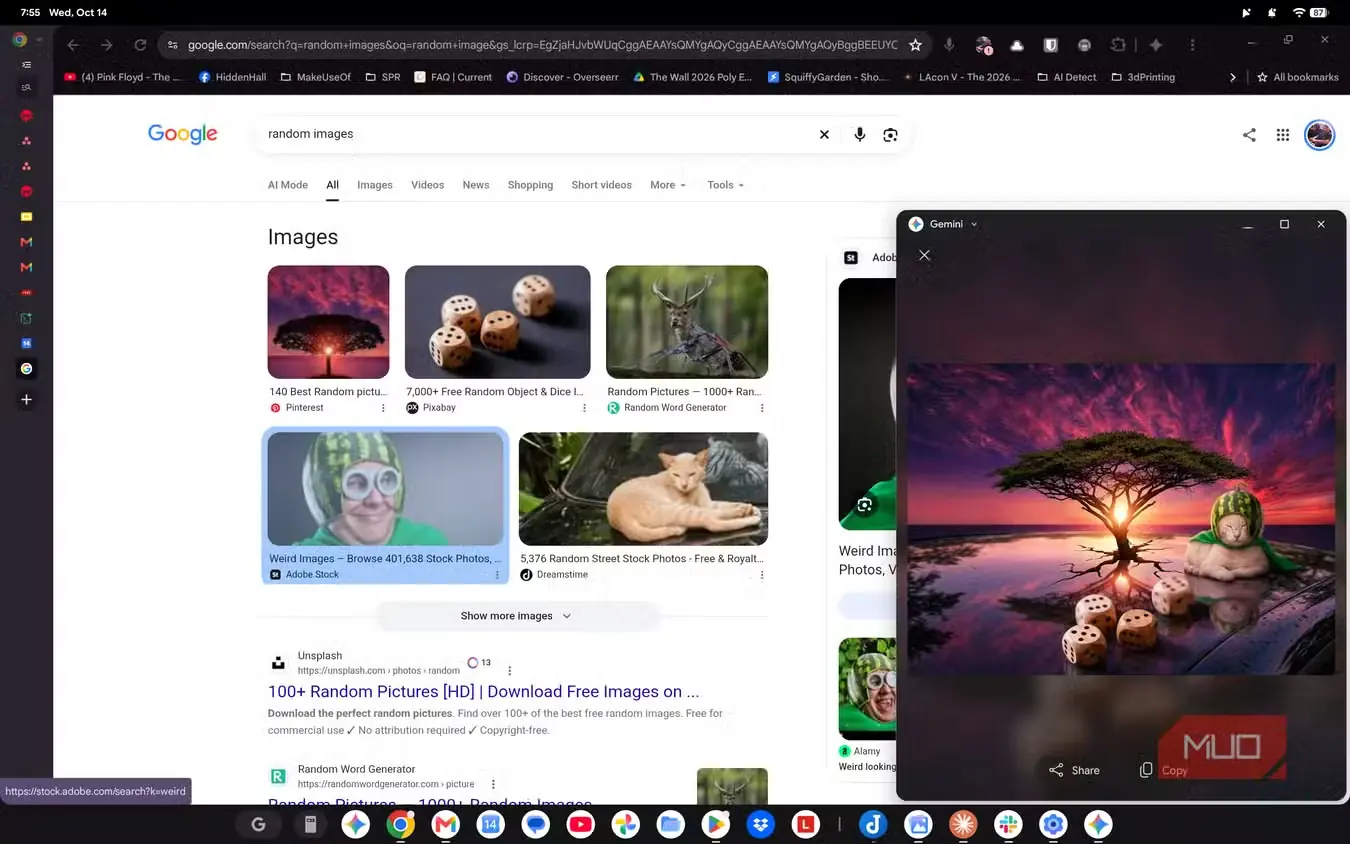The height and width of the screenshot is (844, 1350).
Task: Reload the page in Chrome
Action: [x=140, y=45]
